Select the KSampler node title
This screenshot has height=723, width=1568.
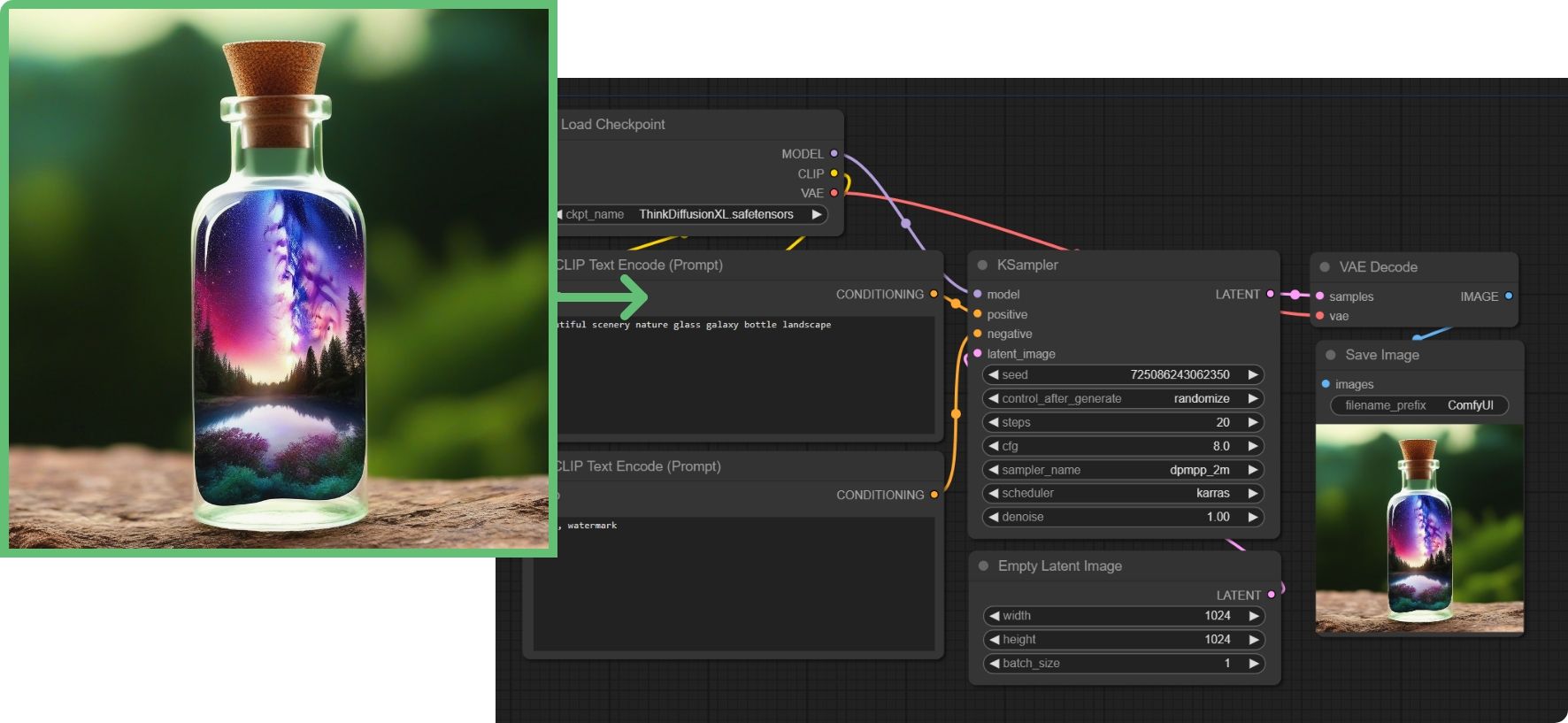pyautogui.click(x=1027, y=265)
